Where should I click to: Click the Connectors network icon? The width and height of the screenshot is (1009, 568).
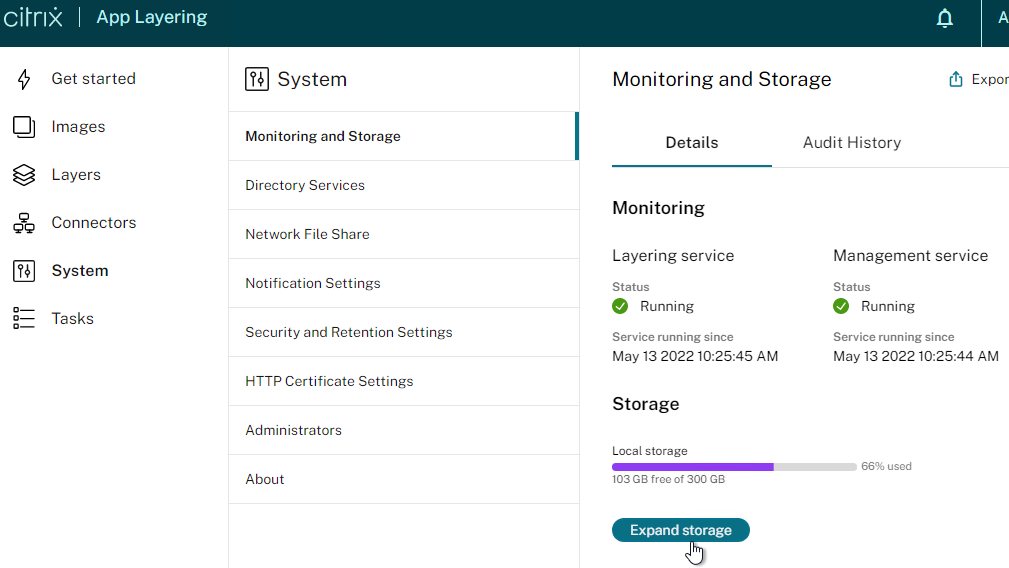coord(24,223)
